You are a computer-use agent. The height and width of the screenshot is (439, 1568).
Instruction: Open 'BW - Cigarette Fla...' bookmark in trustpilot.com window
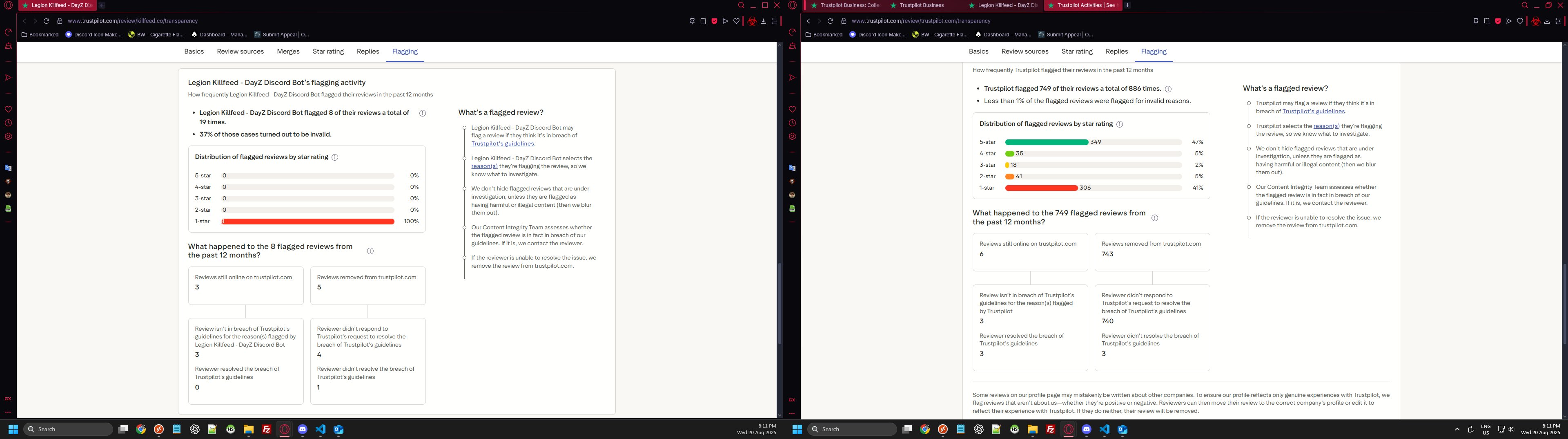pyautogui.click(x=940, y=35)
